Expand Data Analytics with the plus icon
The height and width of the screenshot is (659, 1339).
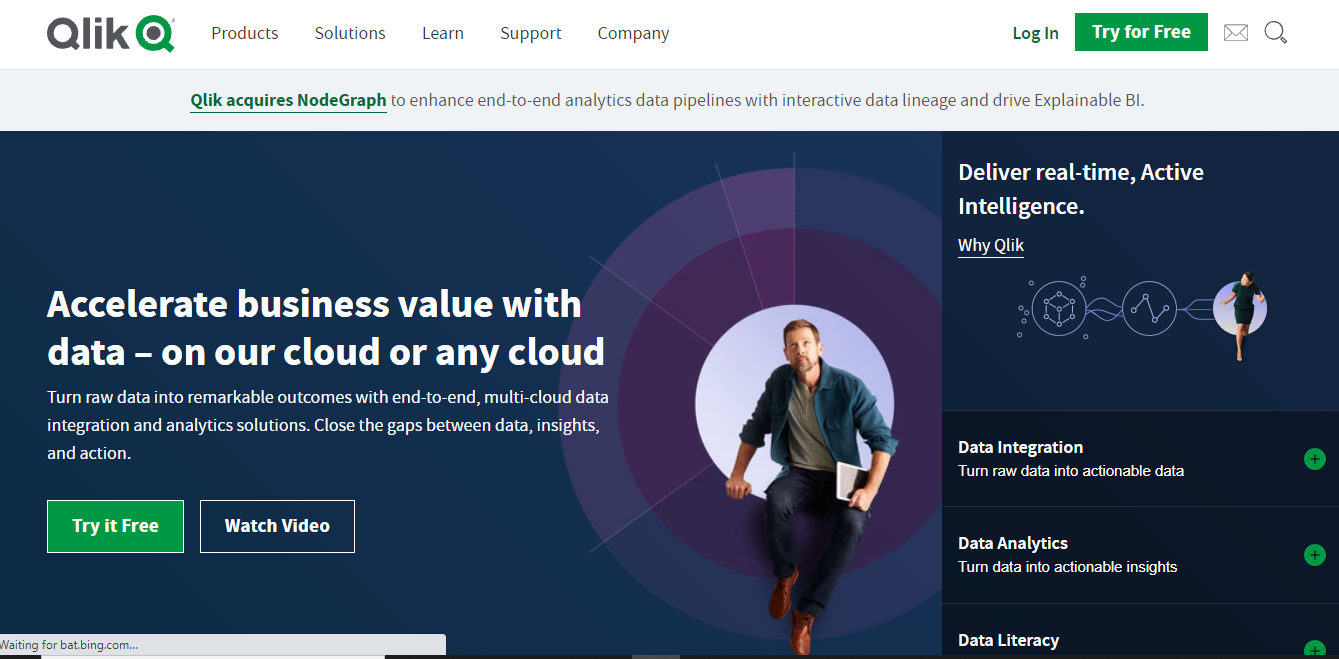coord(1315,555)
